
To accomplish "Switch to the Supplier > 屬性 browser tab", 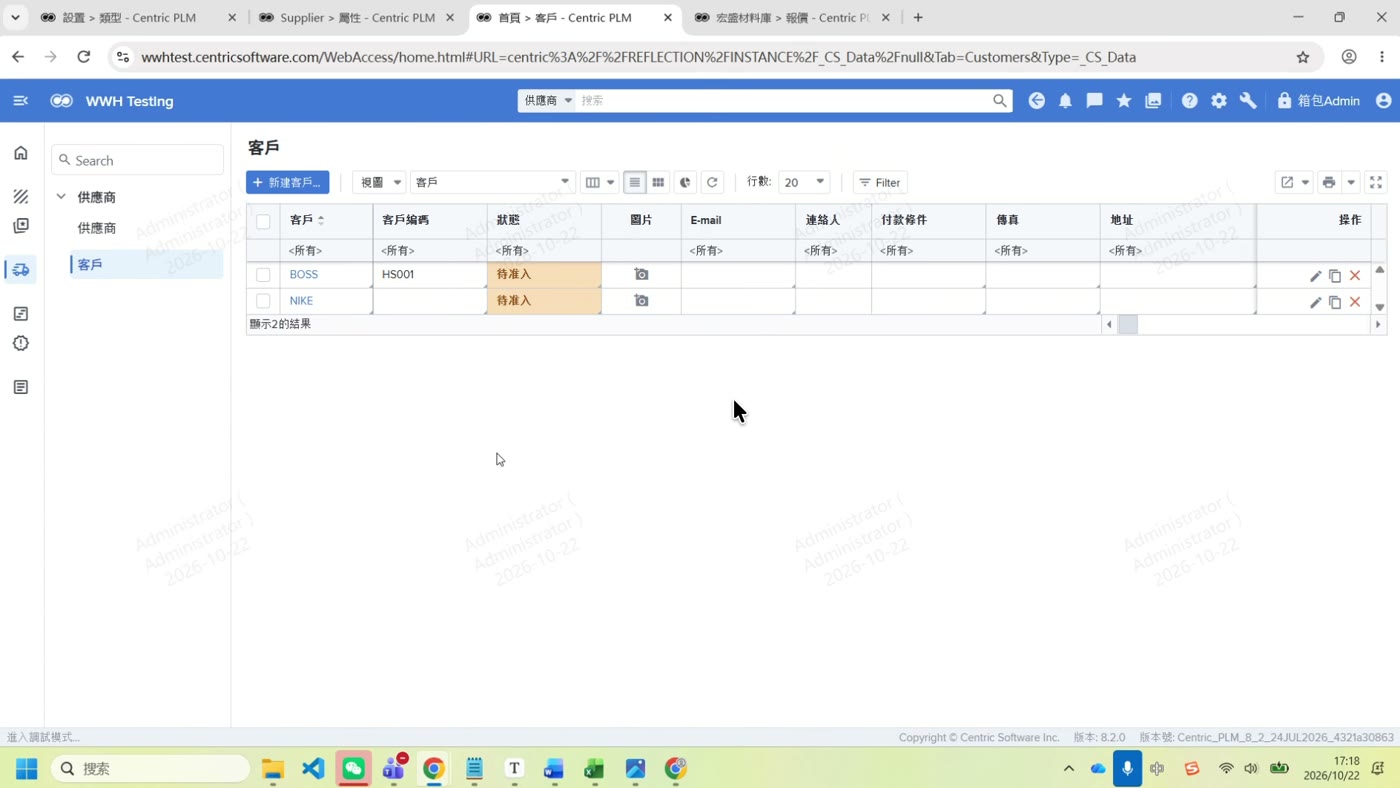I will (x=357, y=17).
